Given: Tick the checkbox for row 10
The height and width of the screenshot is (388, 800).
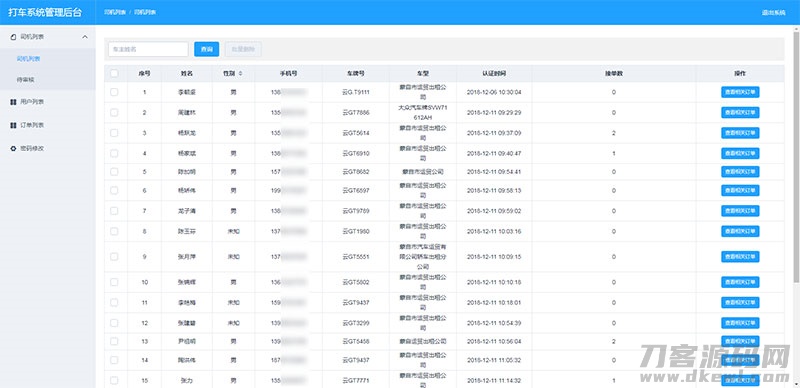Looking at the screenshot, I should (x=114, y=282).
